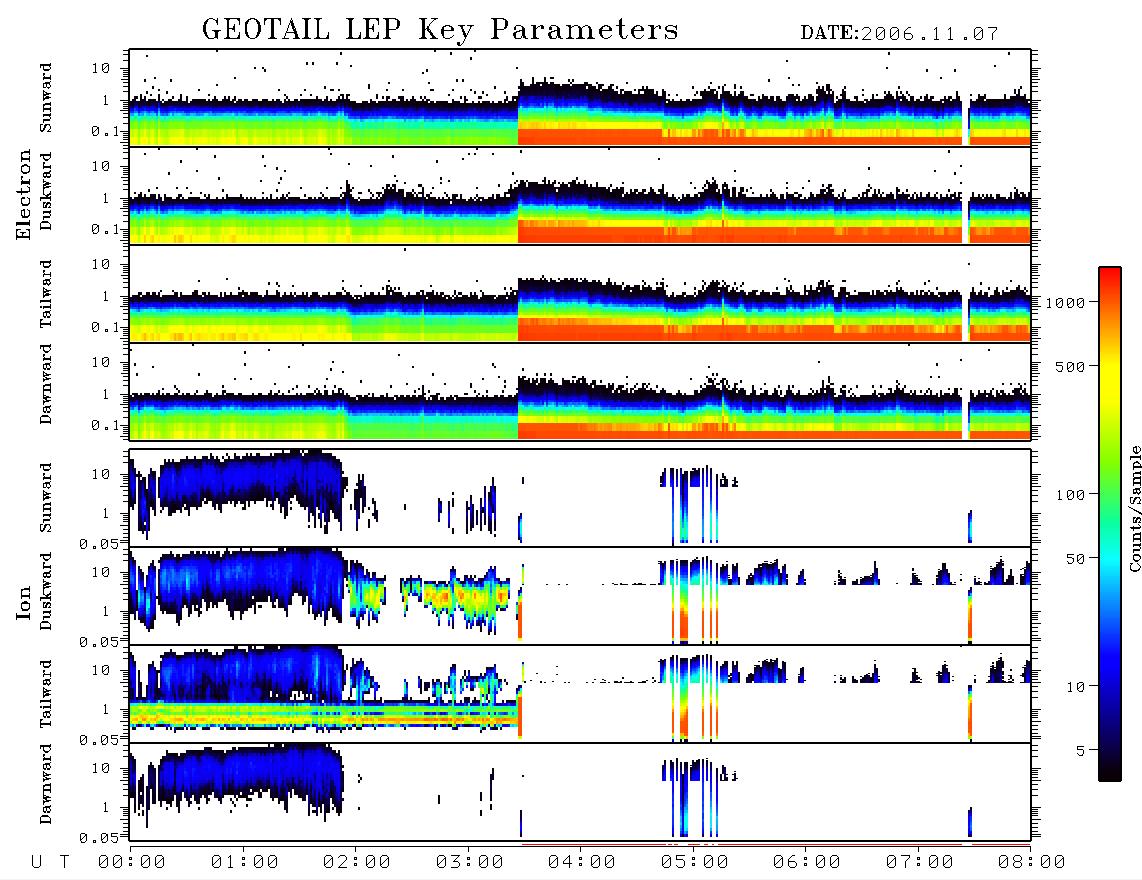Click the "DATE:2006.11.07" label
Image resolution: width=1142 pixels, height=880 pixels.
point(899,34)
